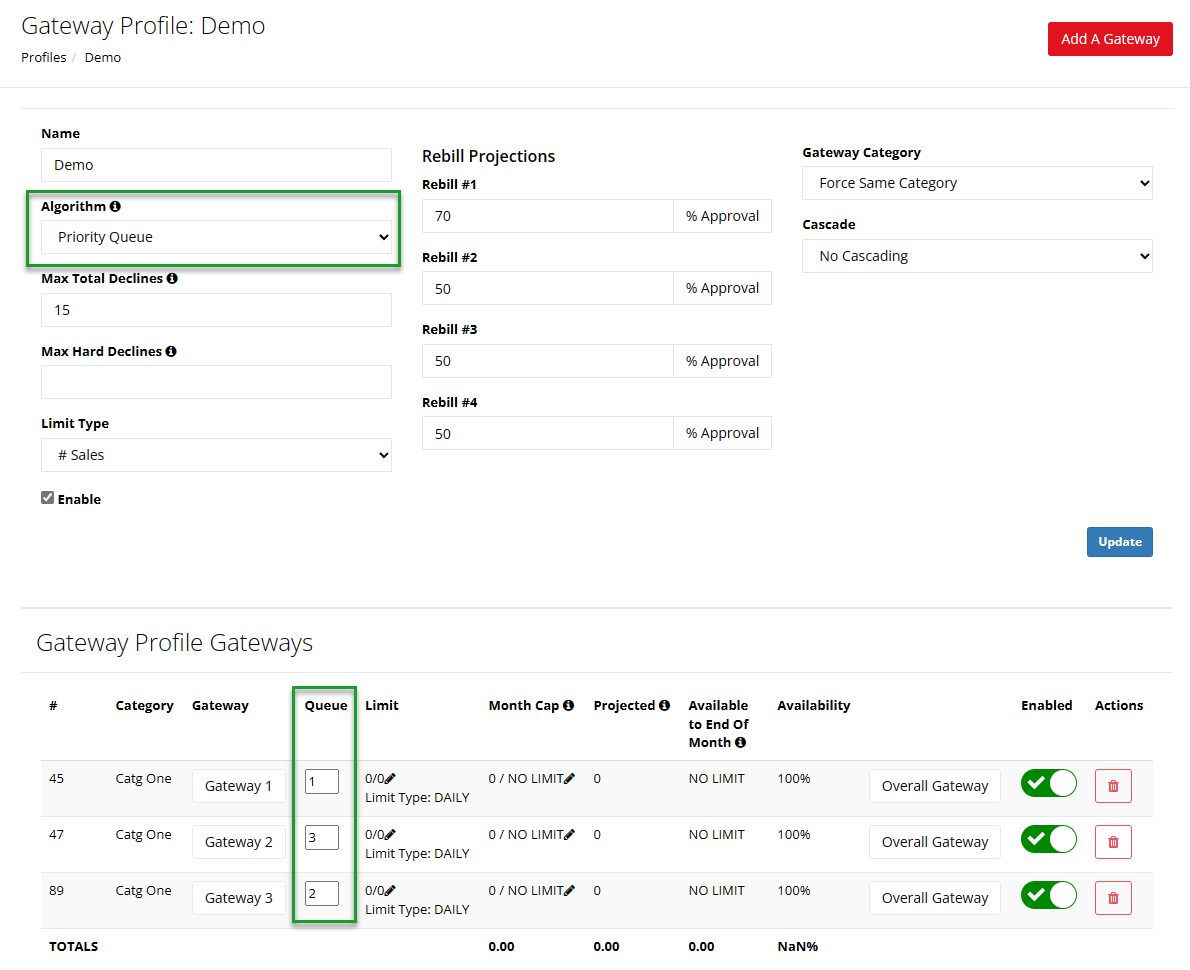Go to Profiles breadcrumb link
The height and width of the screenshot is (970, 1190).
pyautogui.click(x=44, y=57)
